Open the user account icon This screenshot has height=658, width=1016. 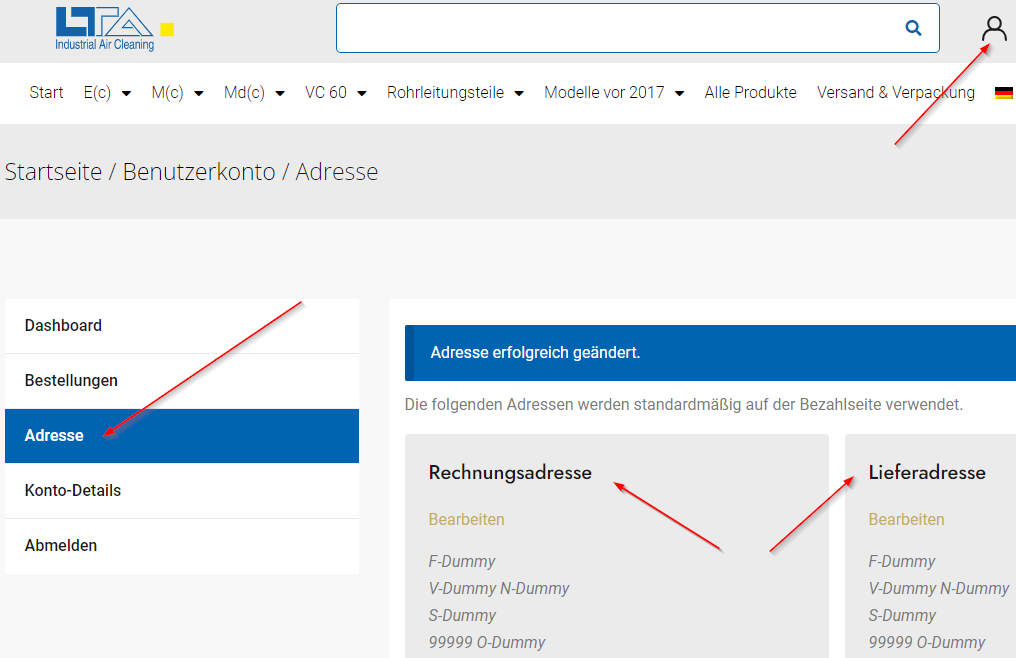click(994, 29)
